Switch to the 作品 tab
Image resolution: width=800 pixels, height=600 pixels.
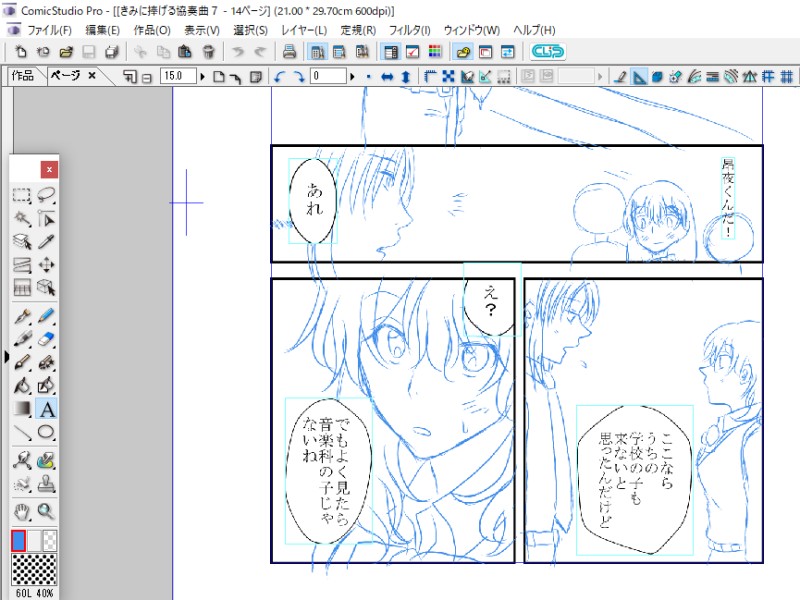[23, 76]
